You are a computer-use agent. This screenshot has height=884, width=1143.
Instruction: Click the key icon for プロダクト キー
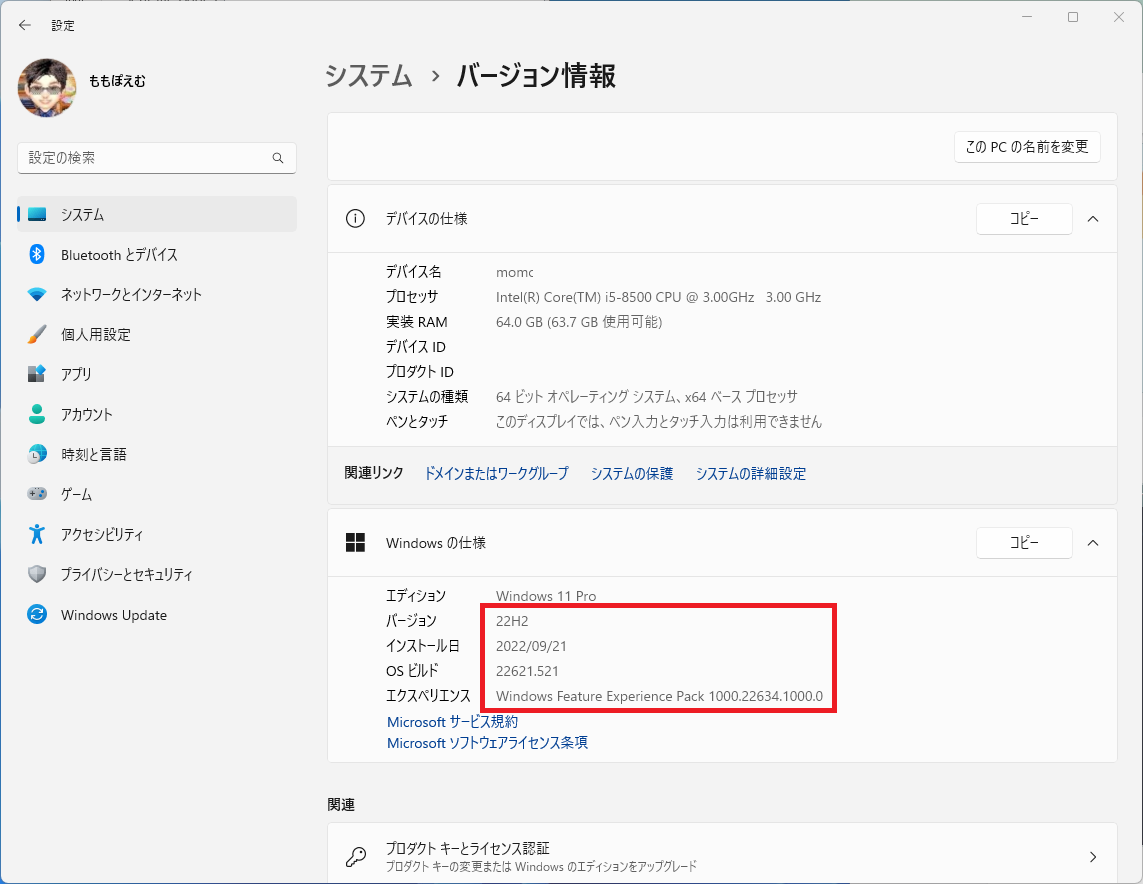pyautogui.click(x=355, y=856)
